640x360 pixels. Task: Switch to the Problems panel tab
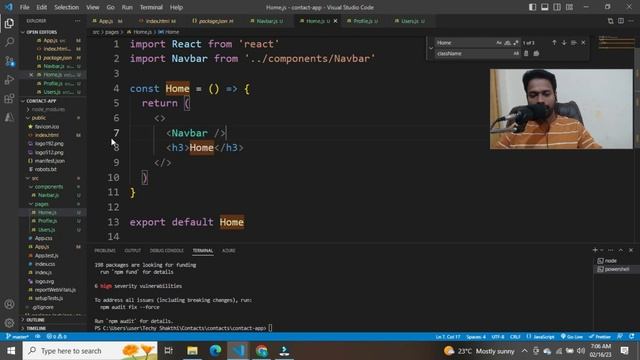pyautogui.click(x=105, y=251)
